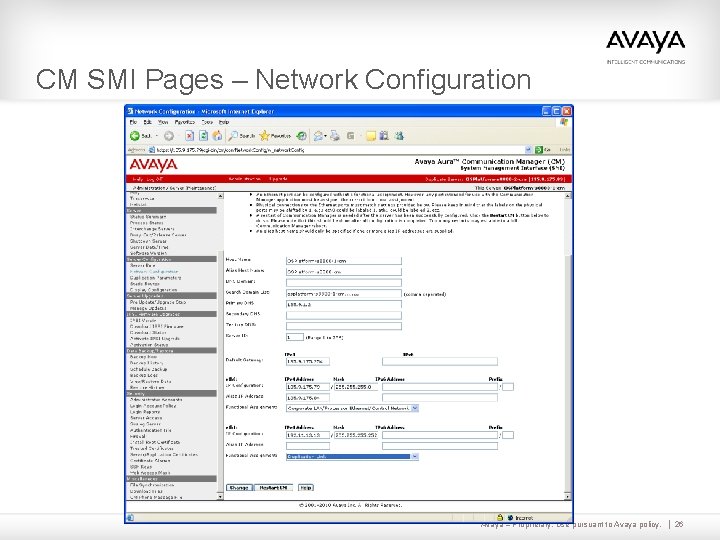Click the DNS Domain input field
The height and width of the screenshot is (540, 720).
point(343,283)
